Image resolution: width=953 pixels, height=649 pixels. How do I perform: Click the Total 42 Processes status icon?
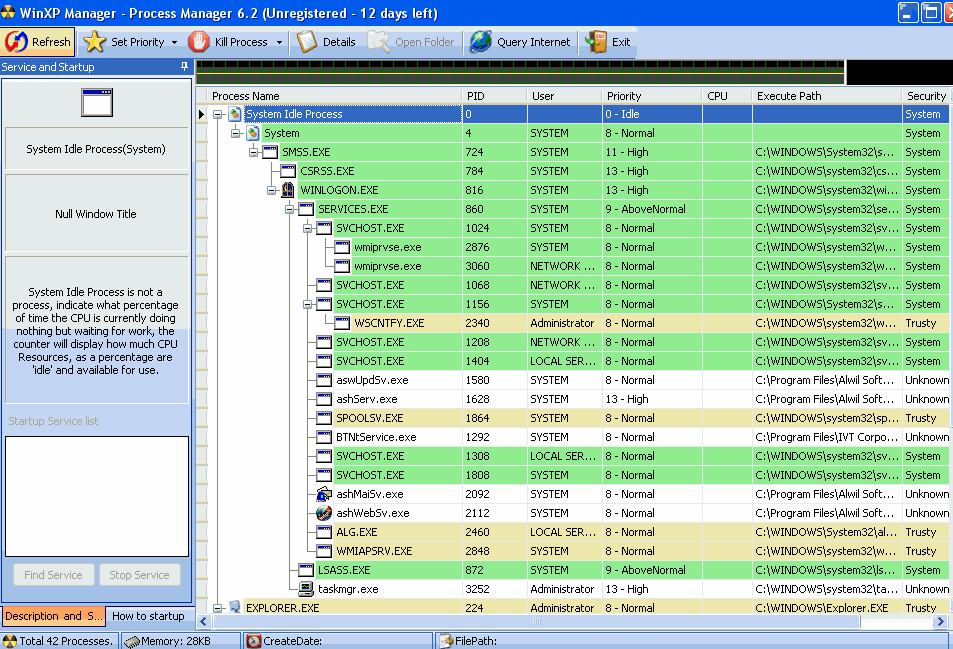click(9, 641)
